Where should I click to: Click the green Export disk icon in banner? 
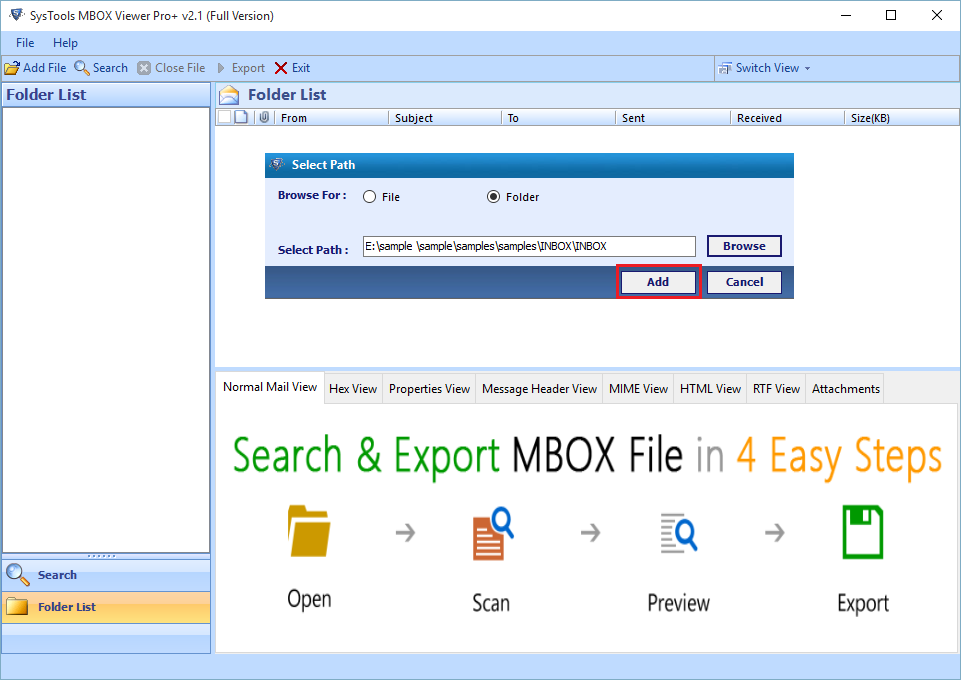tap(862, 532)
